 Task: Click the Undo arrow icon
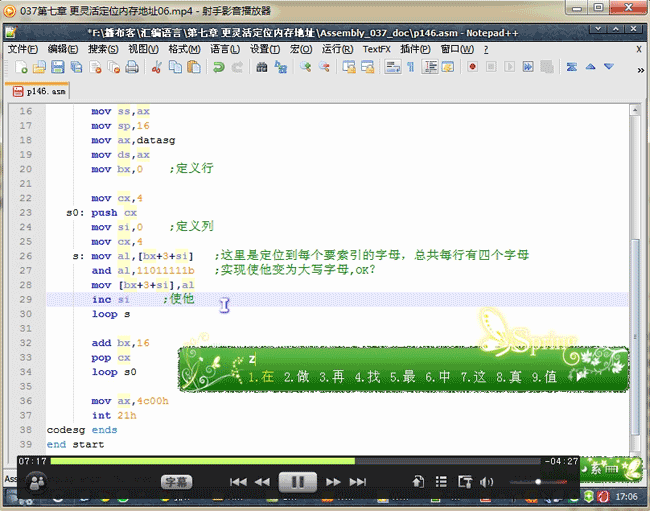(x=218, y=68)
